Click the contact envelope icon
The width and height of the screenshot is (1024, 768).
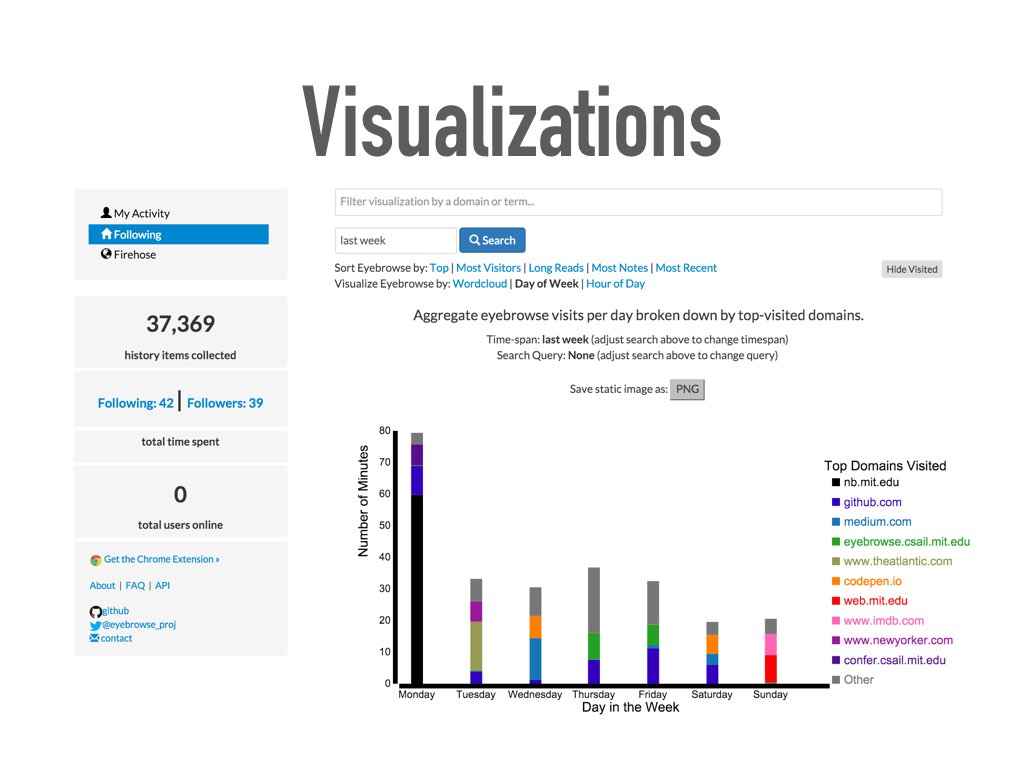[95, 638]
